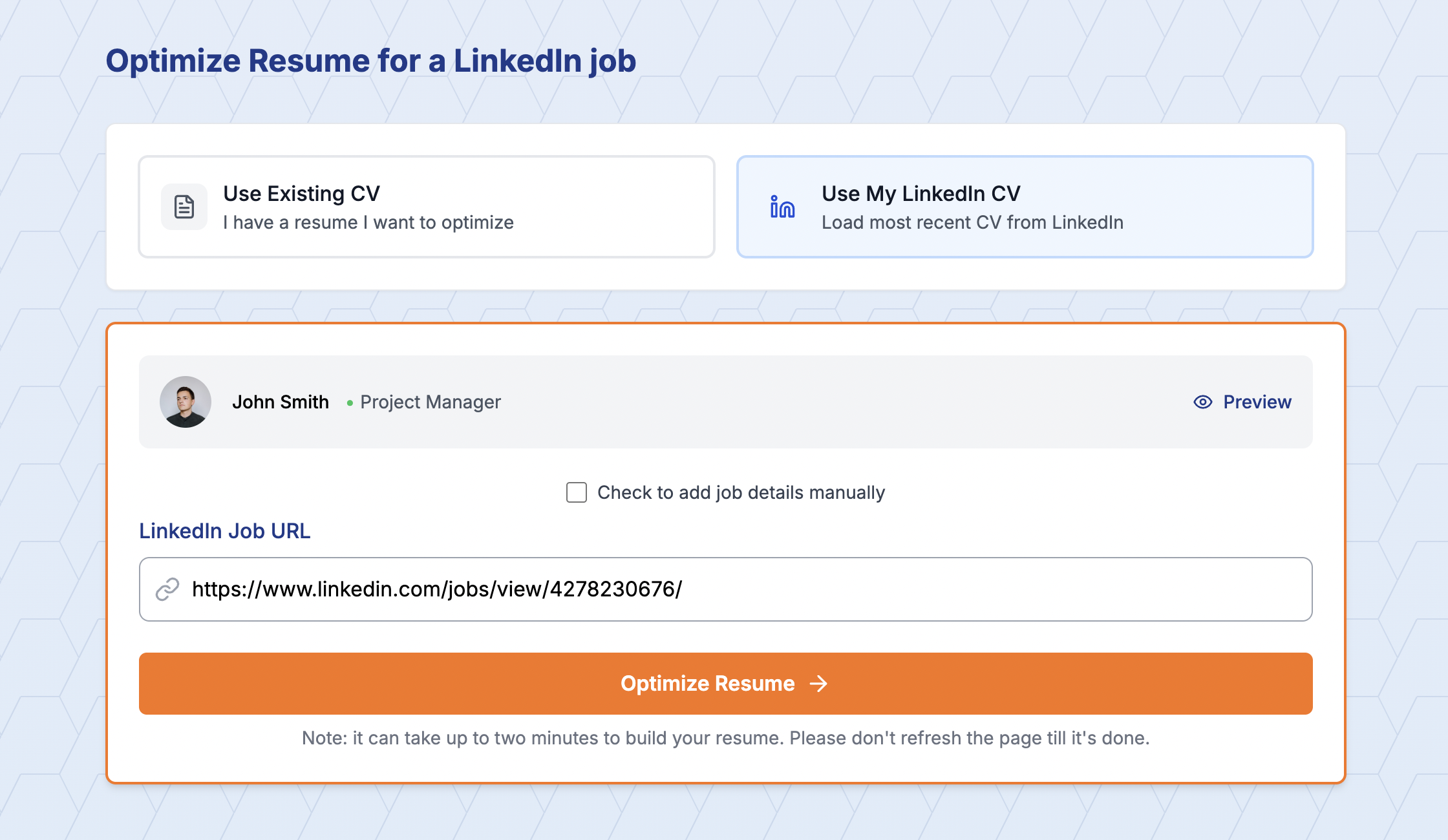Viewport: 1448px width, 840px height.
Task: Click "I have a resume I want to optimize" text
Action: (368, 222)
